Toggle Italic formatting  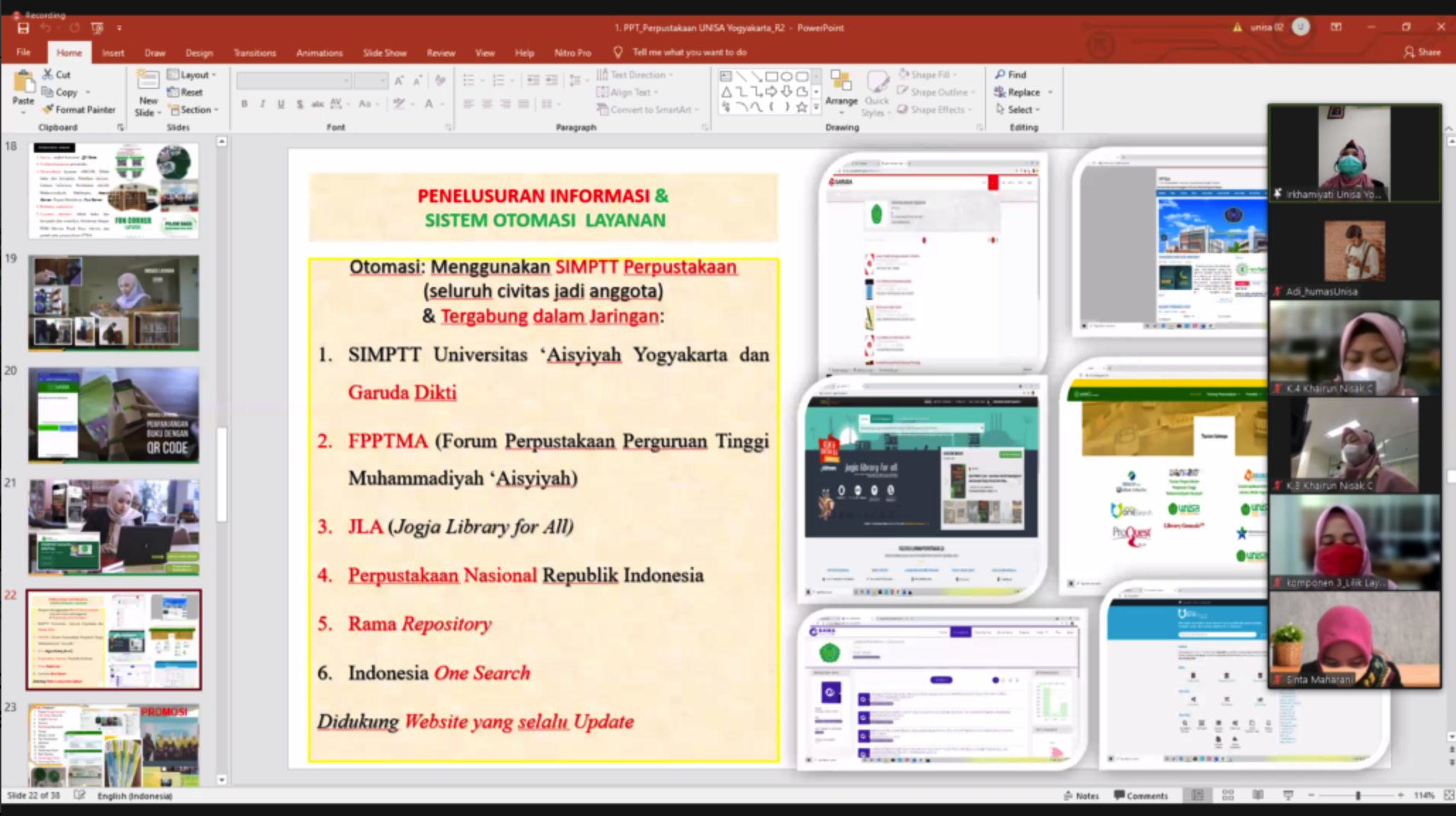(x=262, y=104)
